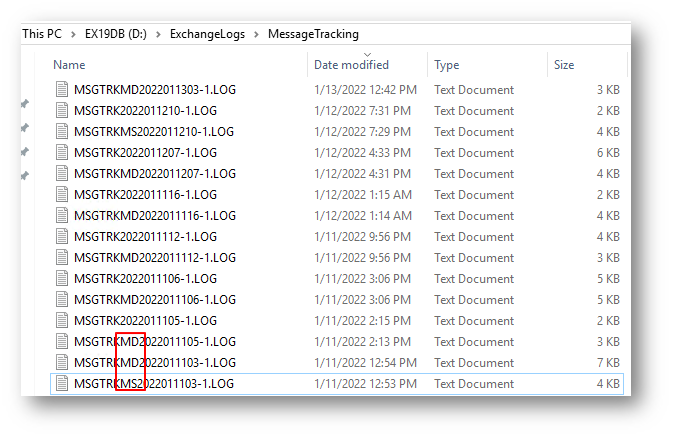Click the file icon for MSGTRK2022011116-1.LOG

coord(62,195)
